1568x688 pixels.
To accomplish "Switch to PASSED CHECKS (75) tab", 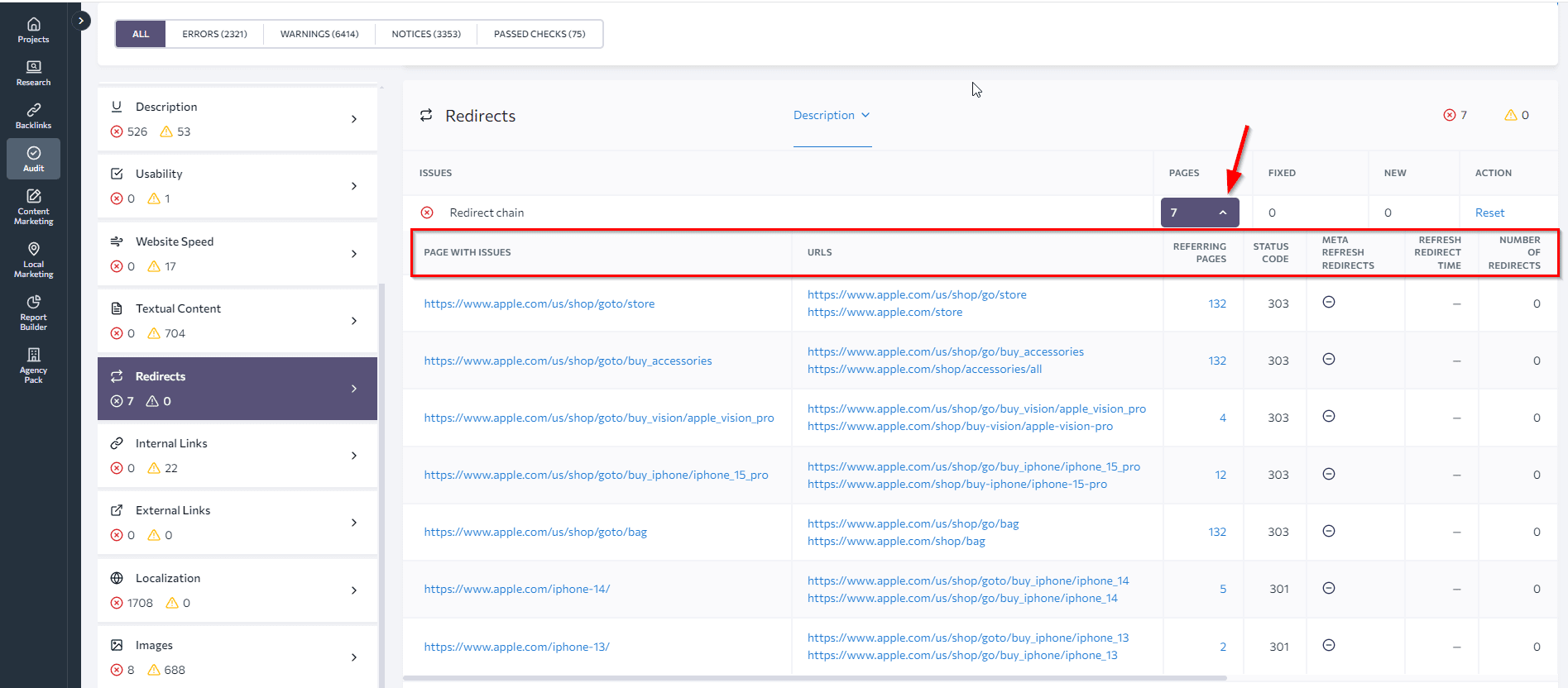I will 539,34.
